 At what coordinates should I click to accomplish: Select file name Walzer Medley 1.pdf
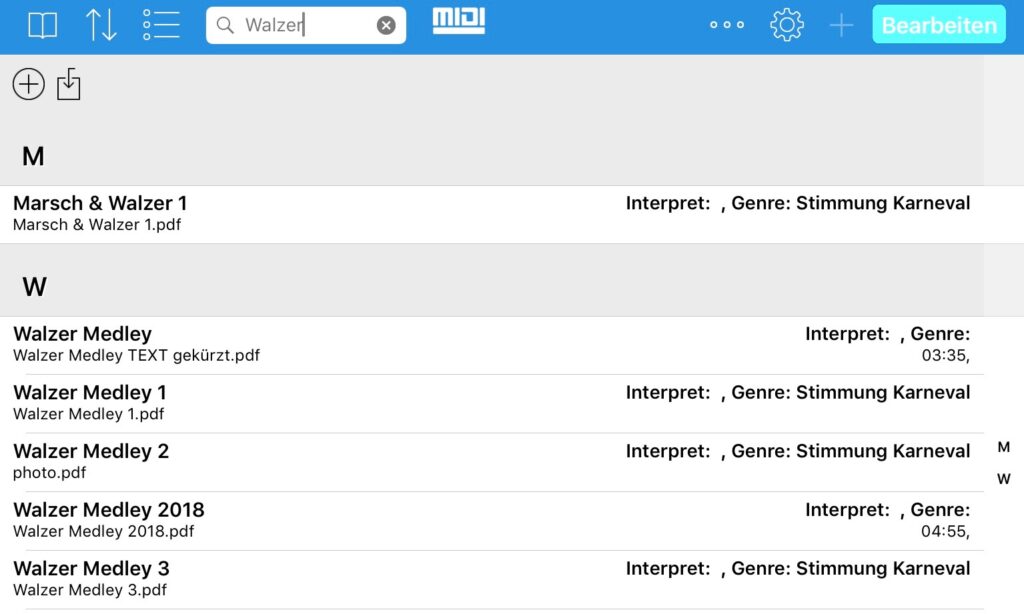89,414
